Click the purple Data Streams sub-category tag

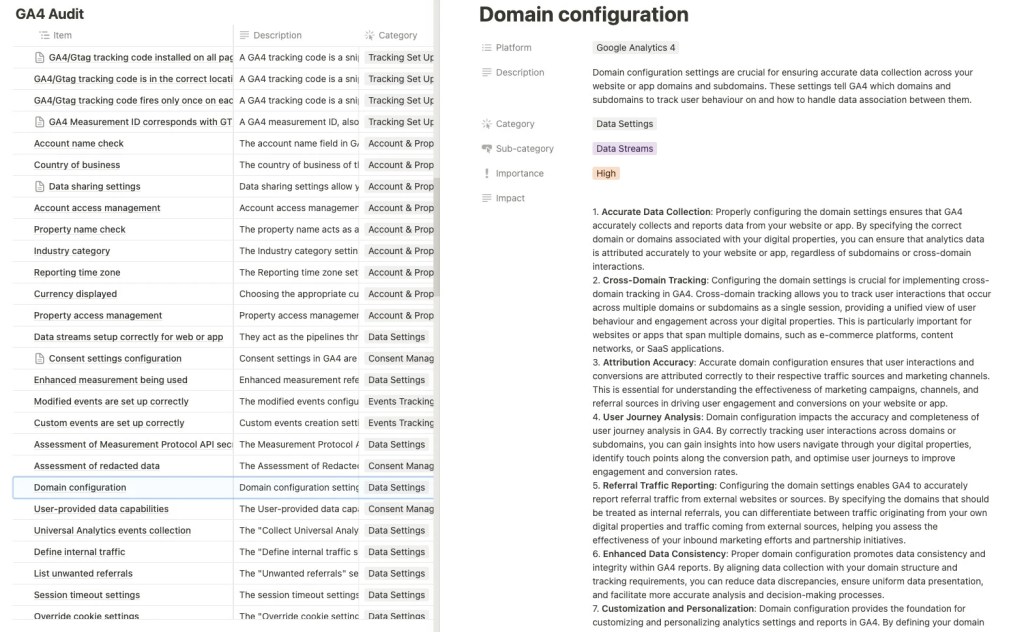click(624, 149)
